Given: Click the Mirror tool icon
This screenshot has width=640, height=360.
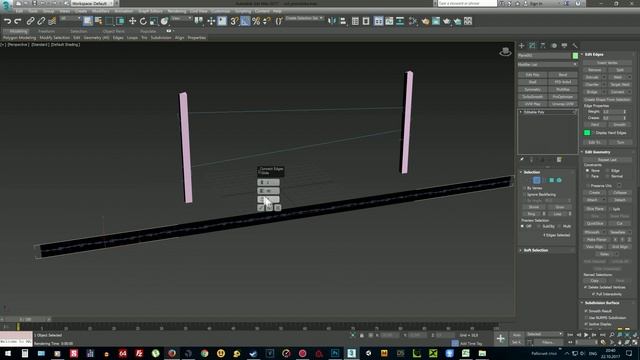Looking at the screenshot, I should coord(332,21).
